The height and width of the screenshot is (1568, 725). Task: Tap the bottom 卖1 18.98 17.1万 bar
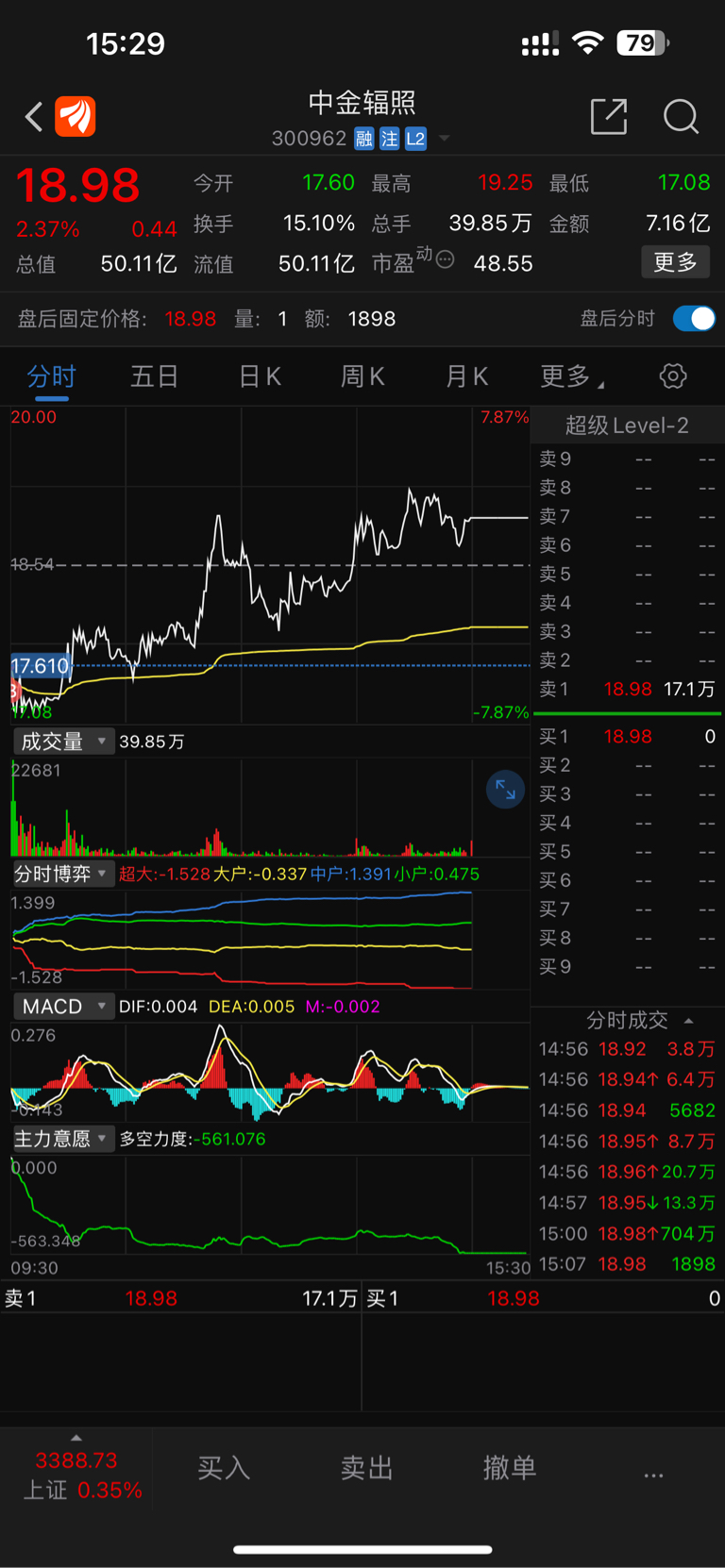(x=180, y=1299)
